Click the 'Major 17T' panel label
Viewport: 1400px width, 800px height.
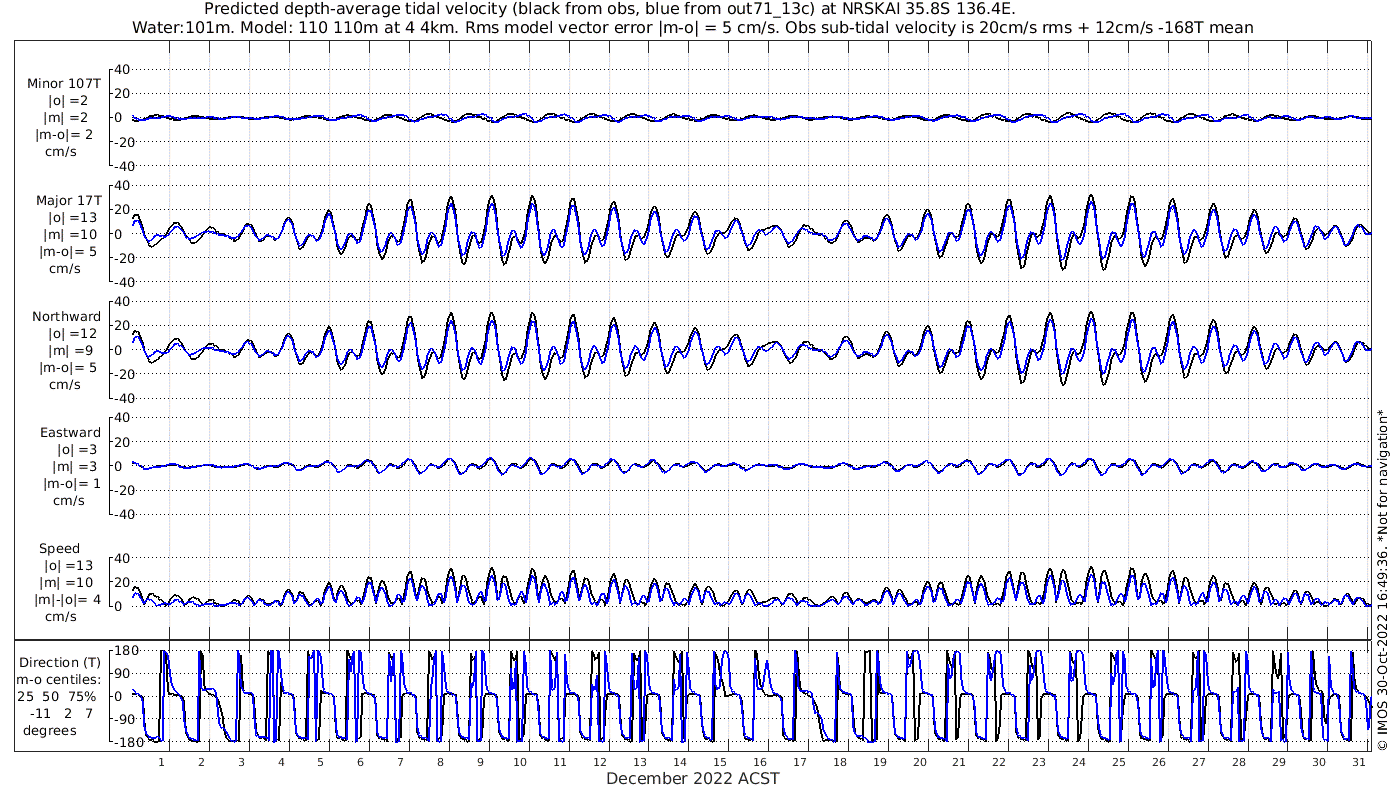[67, 201]
